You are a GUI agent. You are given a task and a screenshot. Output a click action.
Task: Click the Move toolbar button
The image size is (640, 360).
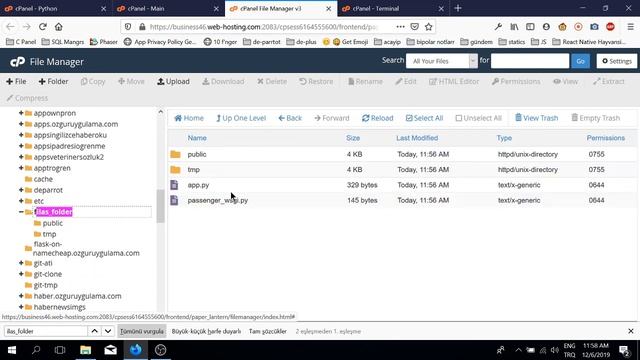(131, 82)
